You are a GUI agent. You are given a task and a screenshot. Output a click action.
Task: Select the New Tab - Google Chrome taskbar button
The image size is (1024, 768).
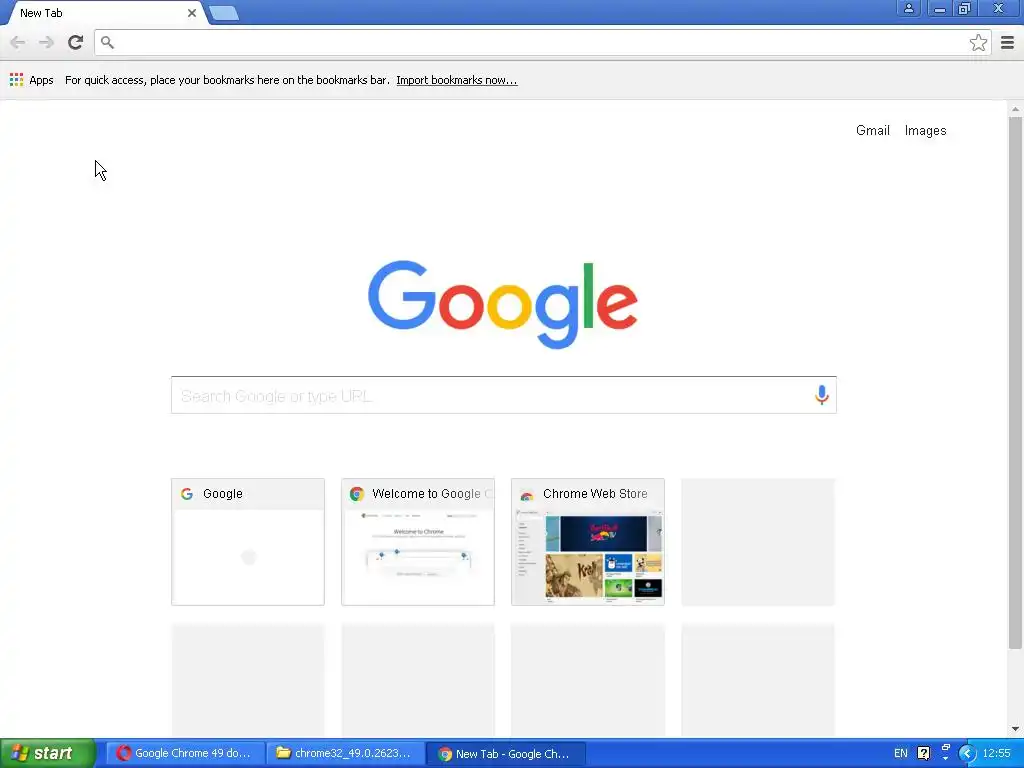point(505,753)
